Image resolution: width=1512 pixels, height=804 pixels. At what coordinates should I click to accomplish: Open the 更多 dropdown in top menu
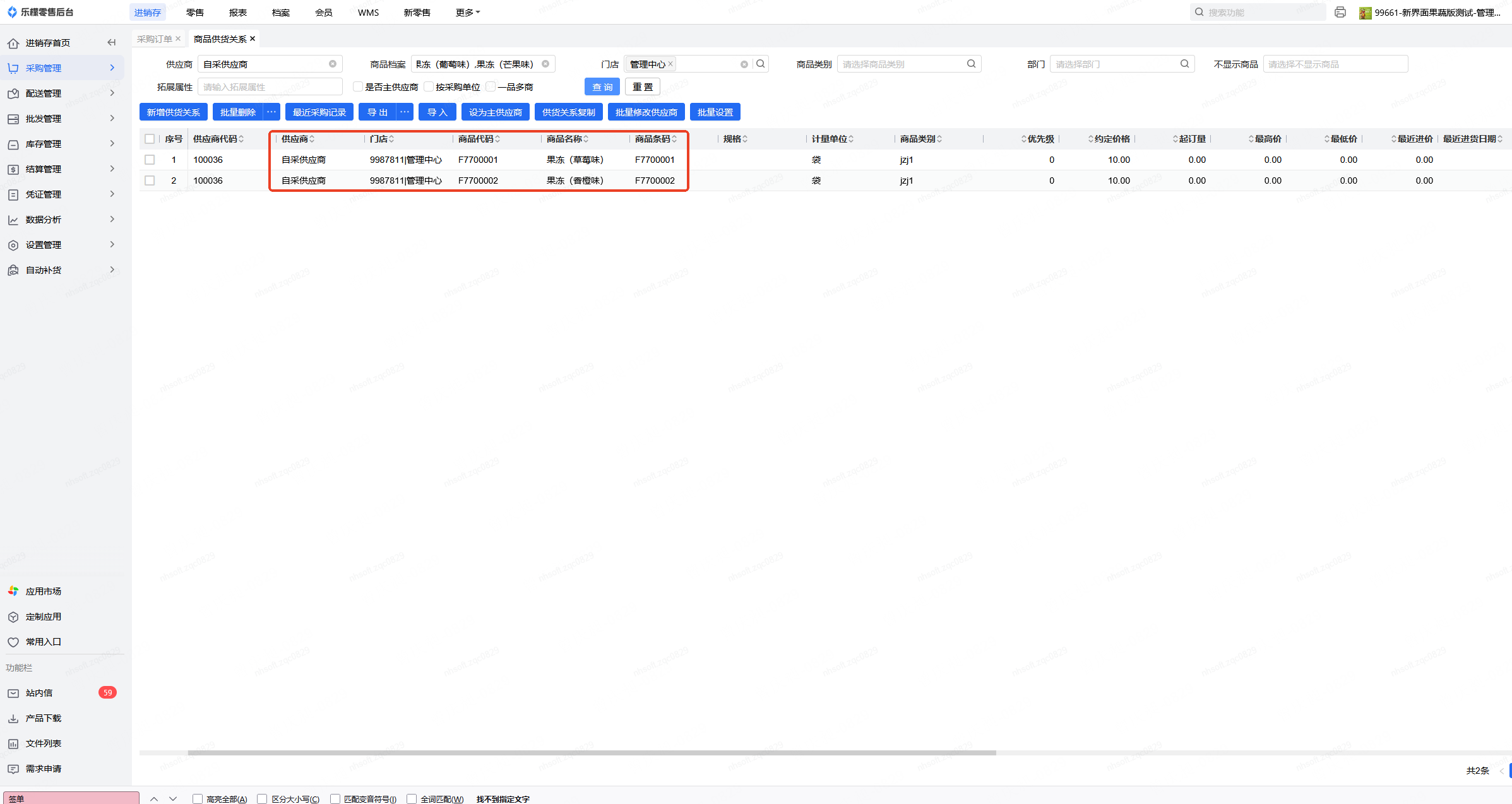point(467,12)
